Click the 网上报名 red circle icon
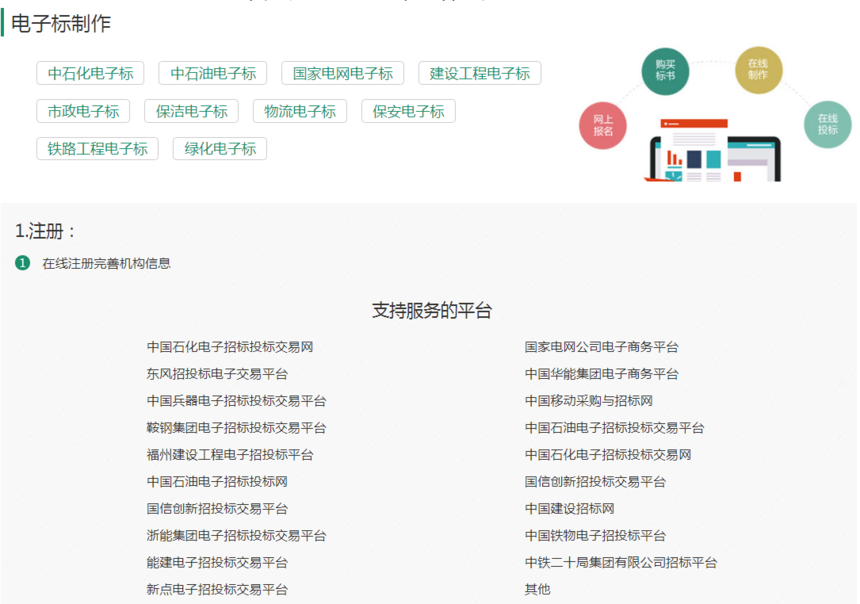This screenshot has width=860, height=604. (603, 125)
